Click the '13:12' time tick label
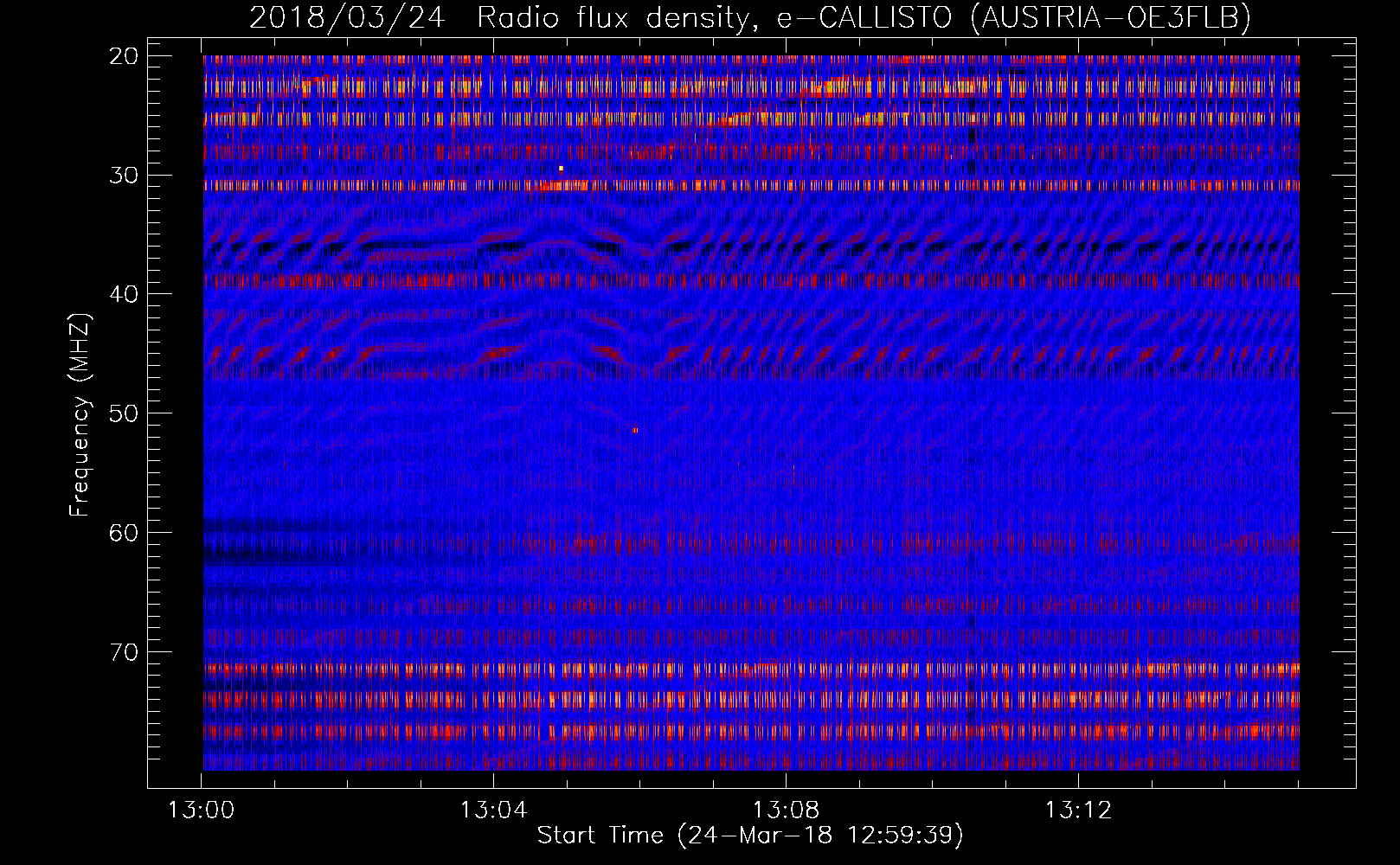The width and height of the screenshot is (1400, 865). point(1078,811)
